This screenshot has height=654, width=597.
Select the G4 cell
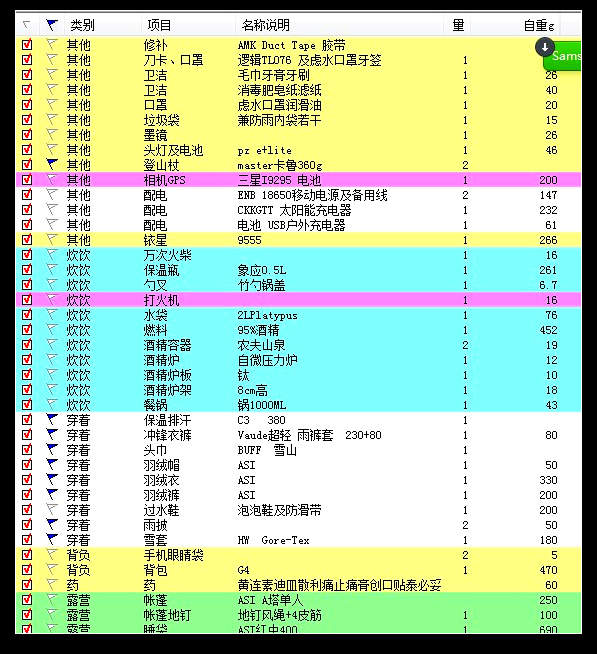point(243,570)
